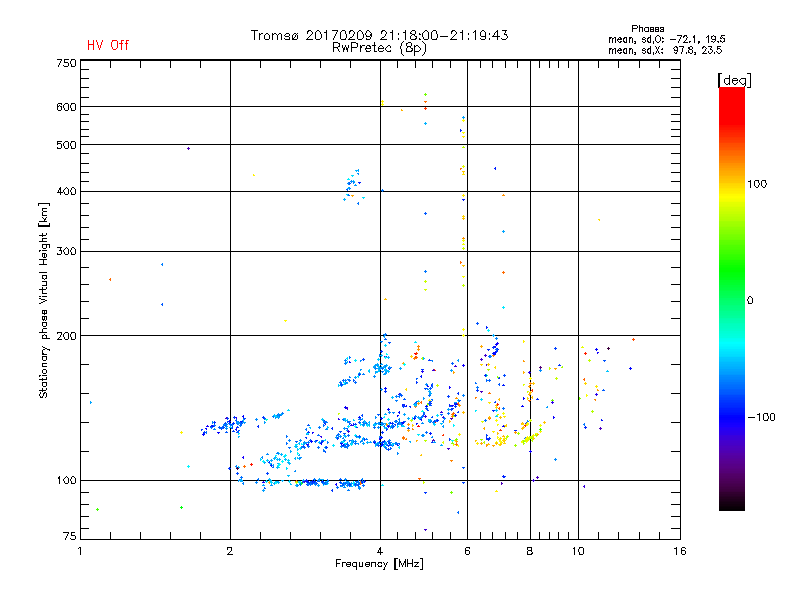Click the purple data point near 500 km
The height and width of the screenshot is (600, 800).
pos(188,148)
